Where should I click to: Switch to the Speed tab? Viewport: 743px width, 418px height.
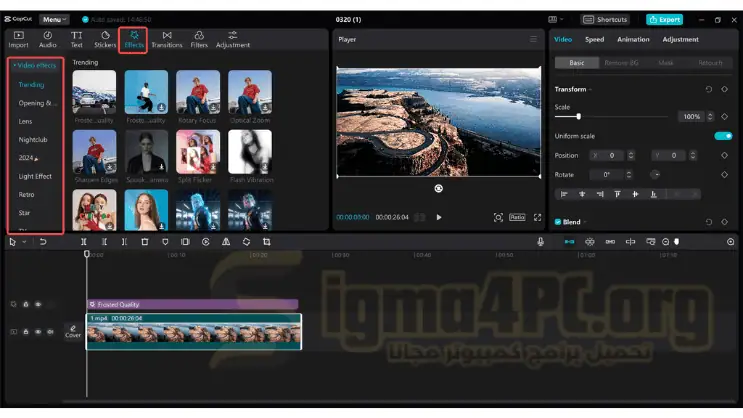tap(594, 39)
